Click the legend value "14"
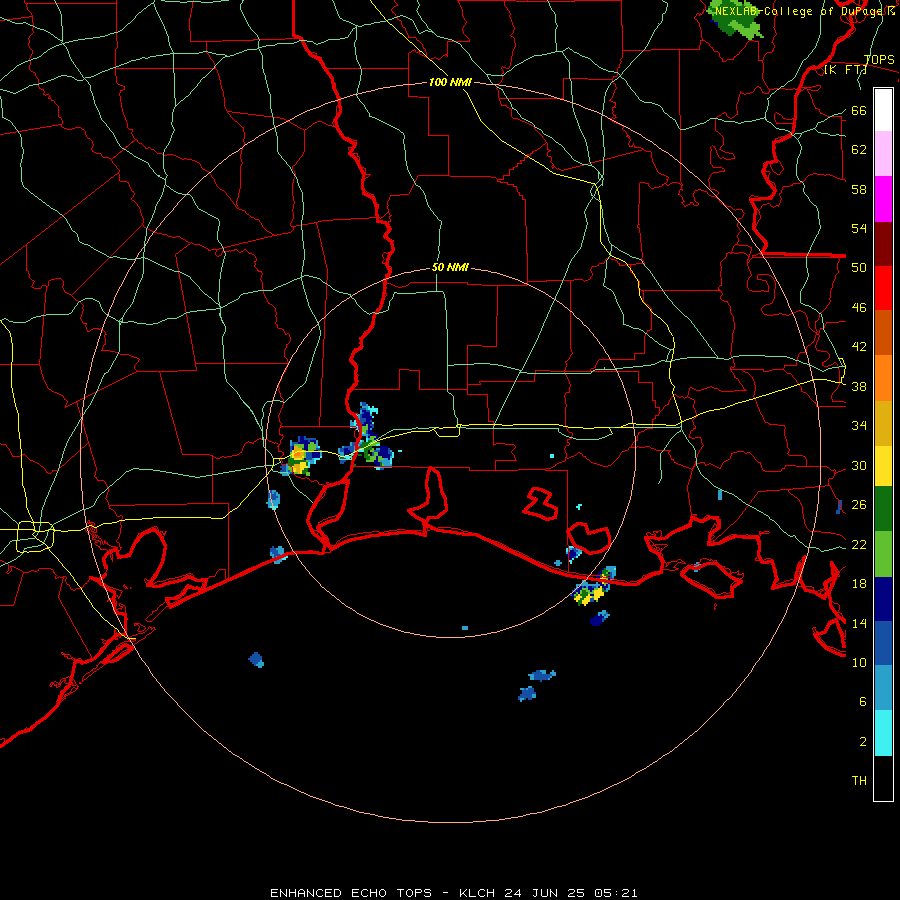This screenshot has width=900, height=900. [x=859, y=623]
